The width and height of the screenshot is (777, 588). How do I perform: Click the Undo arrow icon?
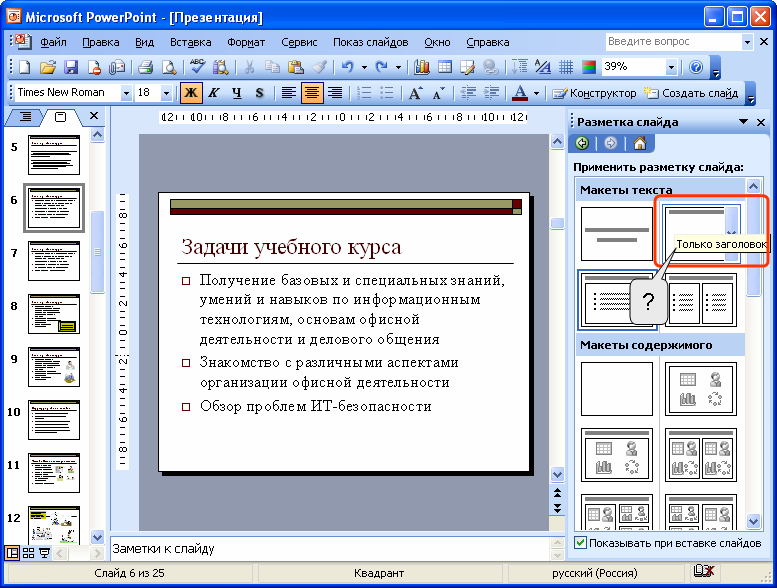(x=348, y=67)
